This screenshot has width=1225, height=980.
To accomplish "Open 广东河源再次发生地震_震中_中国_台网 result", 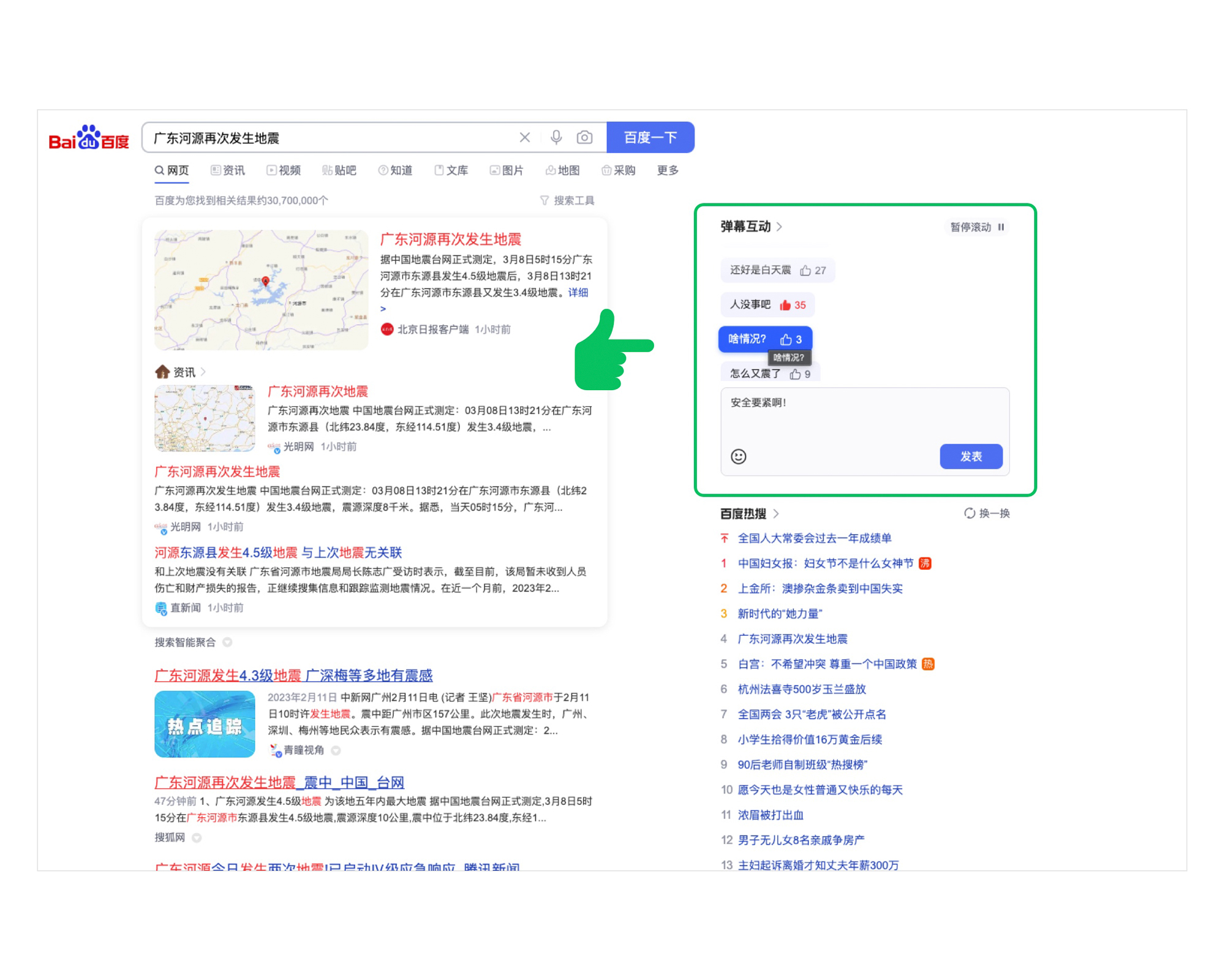I will pos(279,782).
